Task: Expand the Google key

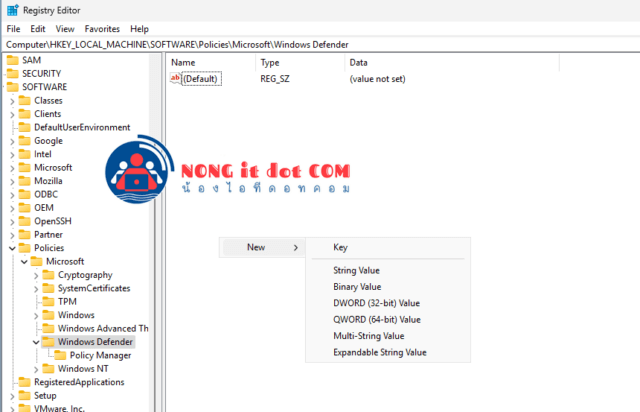Action: click(12, 142)
